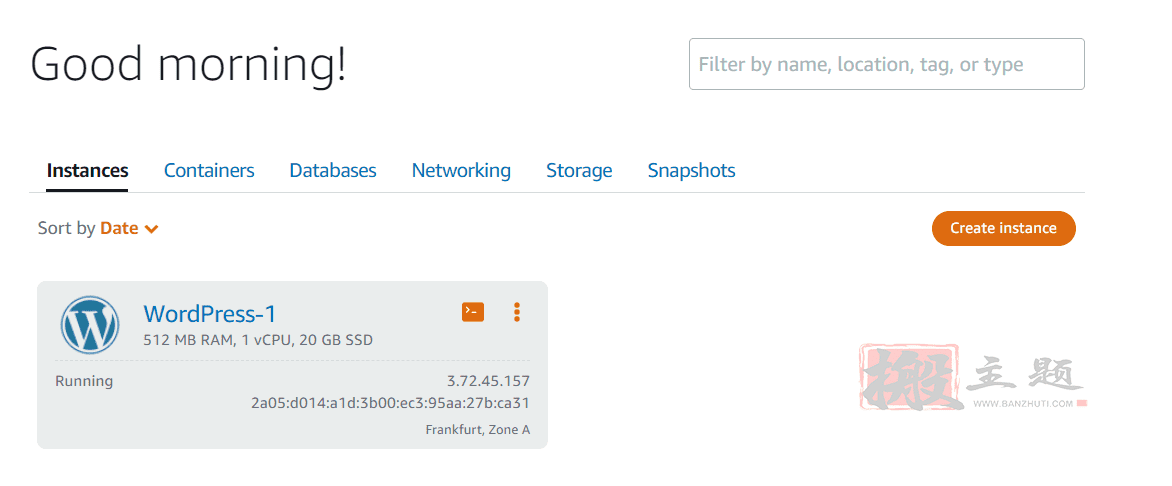Click the WordPress logo icon on the instance card
The image size is (1172, 486).
click(90, 324)
